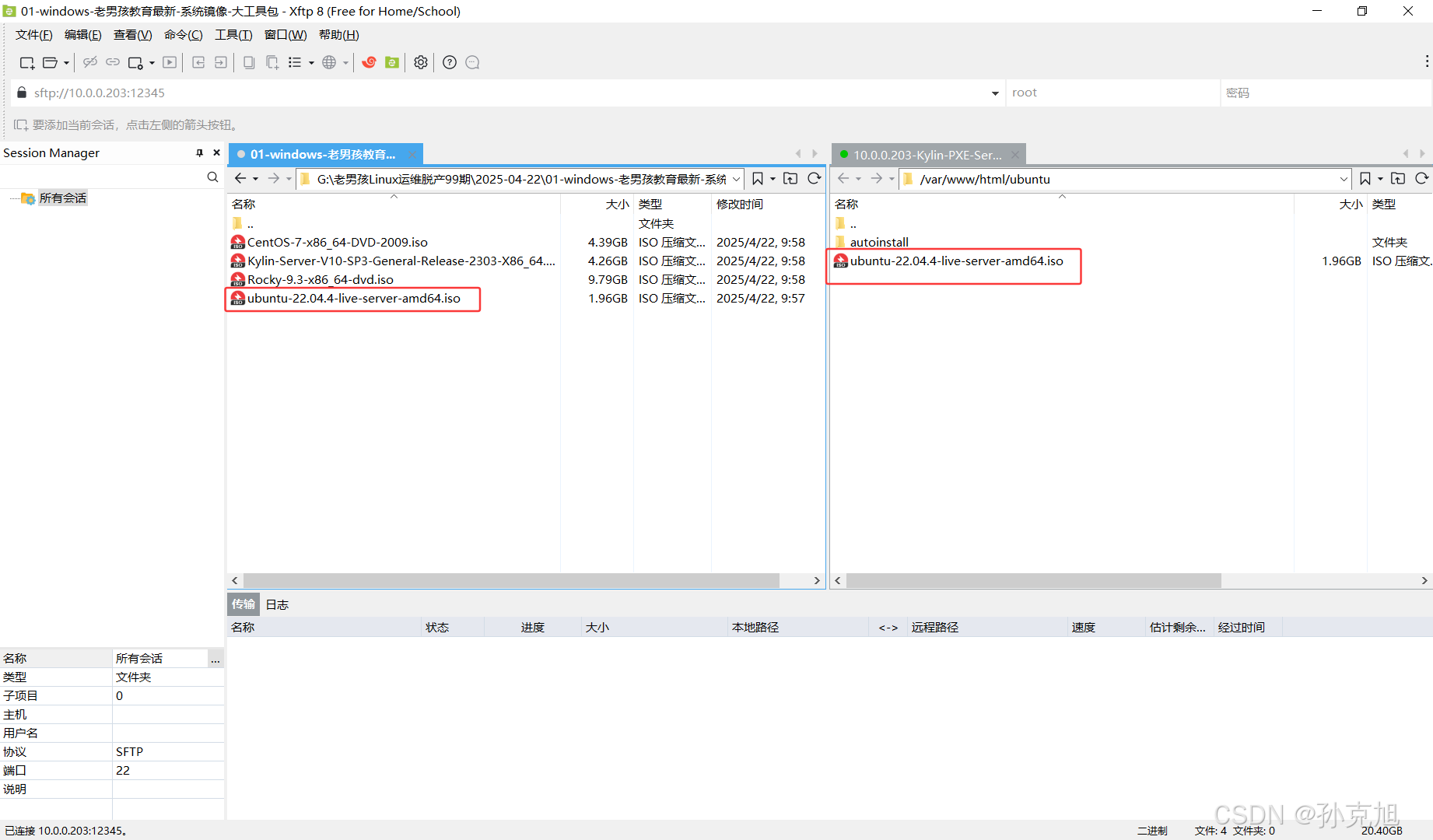The width and height of the screenshot is (1433, 840).
Task: Click the Open Session folder icon
Action: coord(51,63)
